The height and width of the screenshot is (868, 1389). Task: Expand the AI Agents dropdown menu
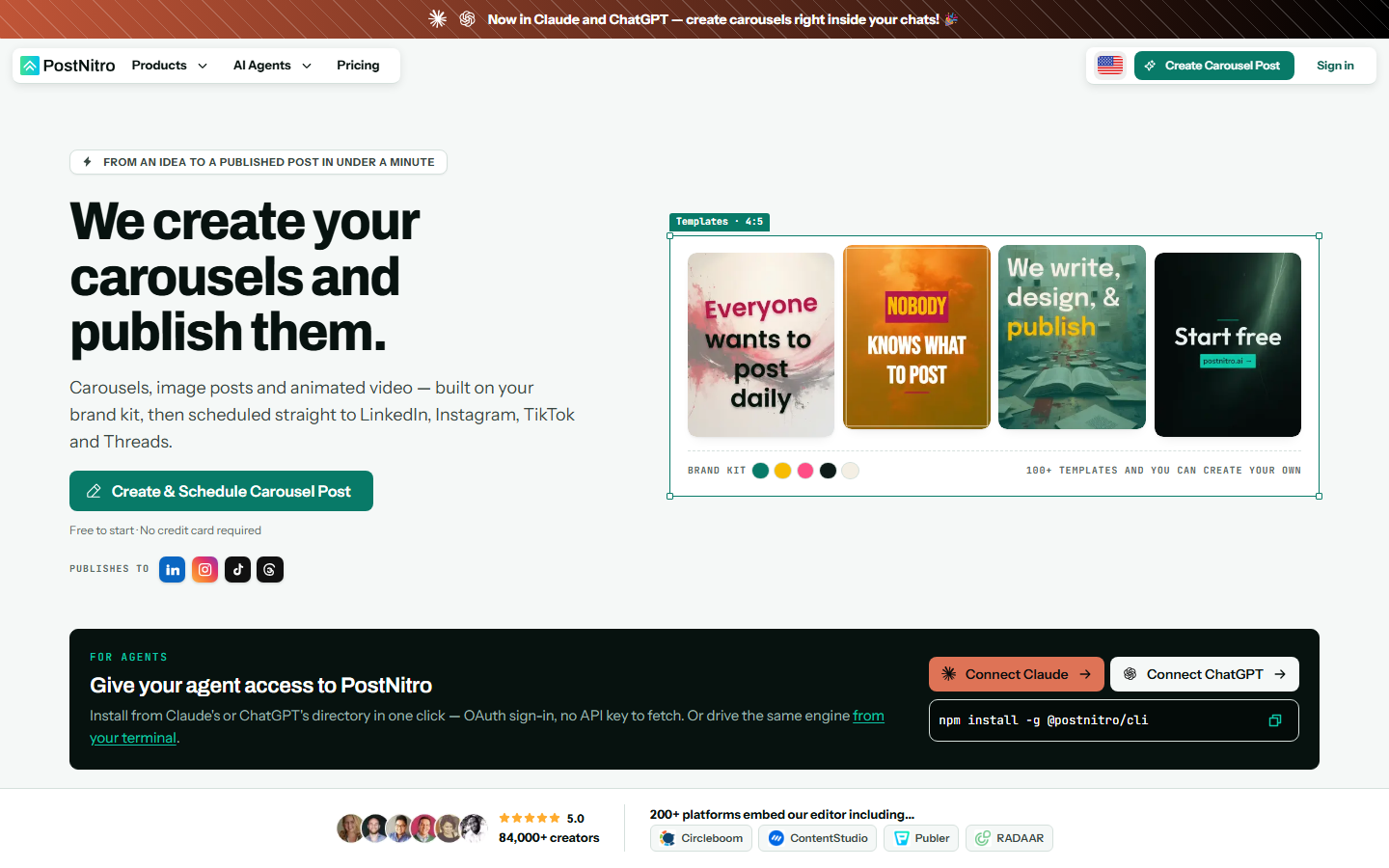click(272, 66)
